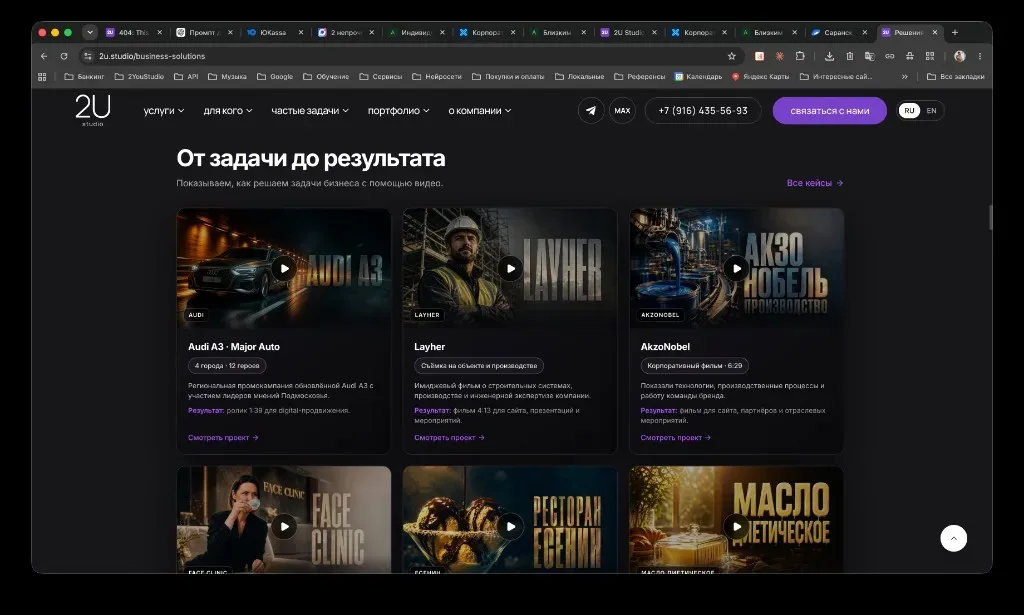Switch to the Индивид tab
The width and height of the screenshot is (1024, 615).
416,32
